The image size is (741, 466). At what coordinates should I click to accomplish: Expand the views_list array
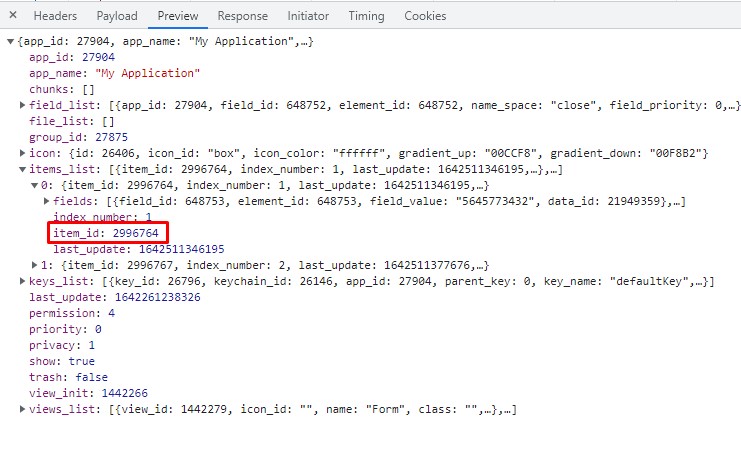coord(24,410)
